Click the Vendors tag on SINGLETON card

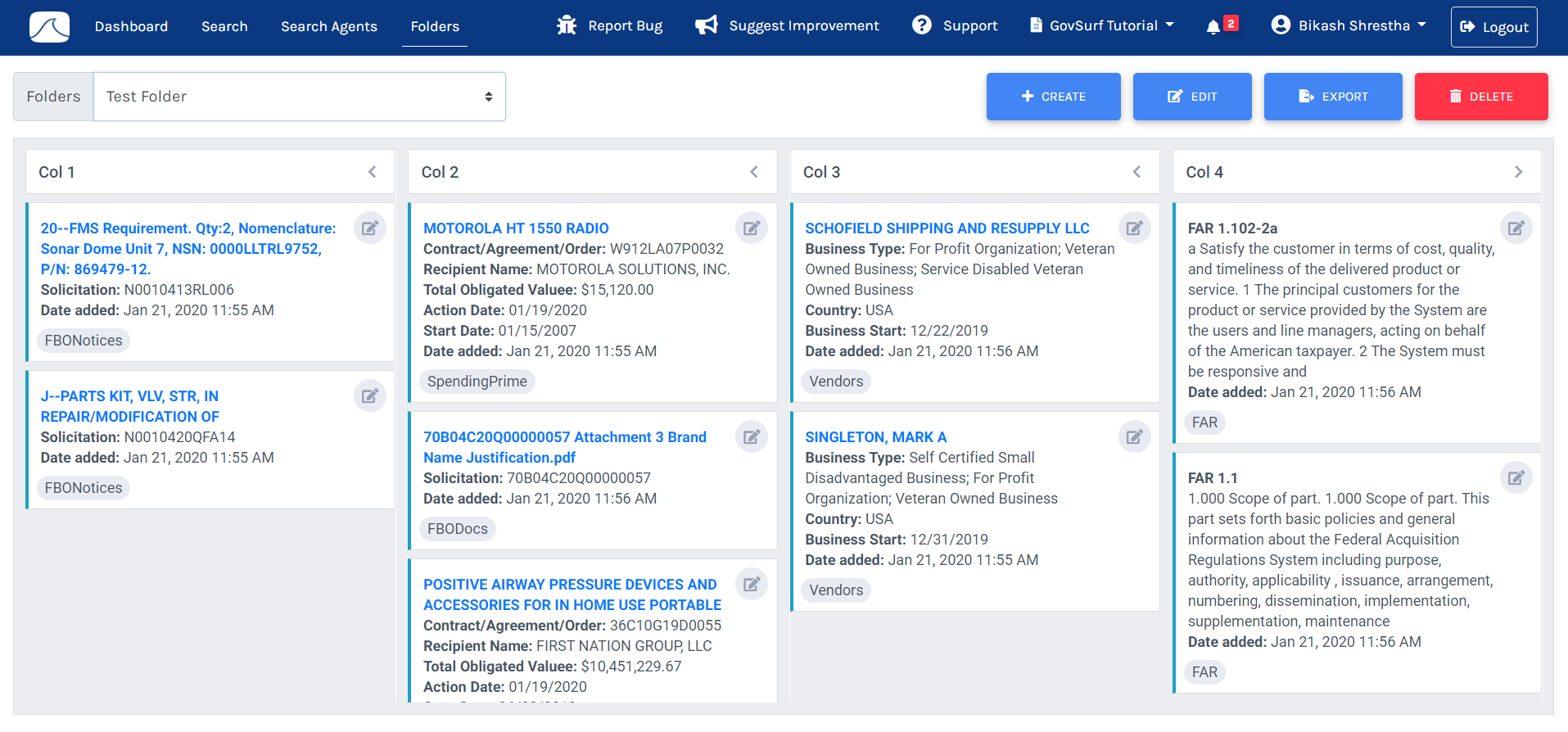836,590
